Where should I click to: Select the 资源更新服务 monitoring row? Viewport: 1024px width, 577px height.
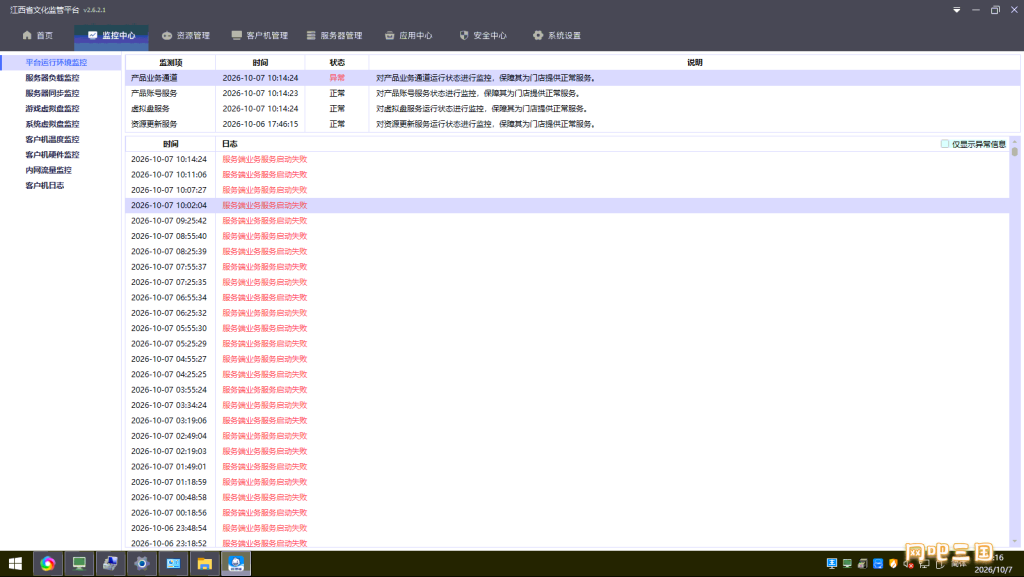click(x=572, y=124)
